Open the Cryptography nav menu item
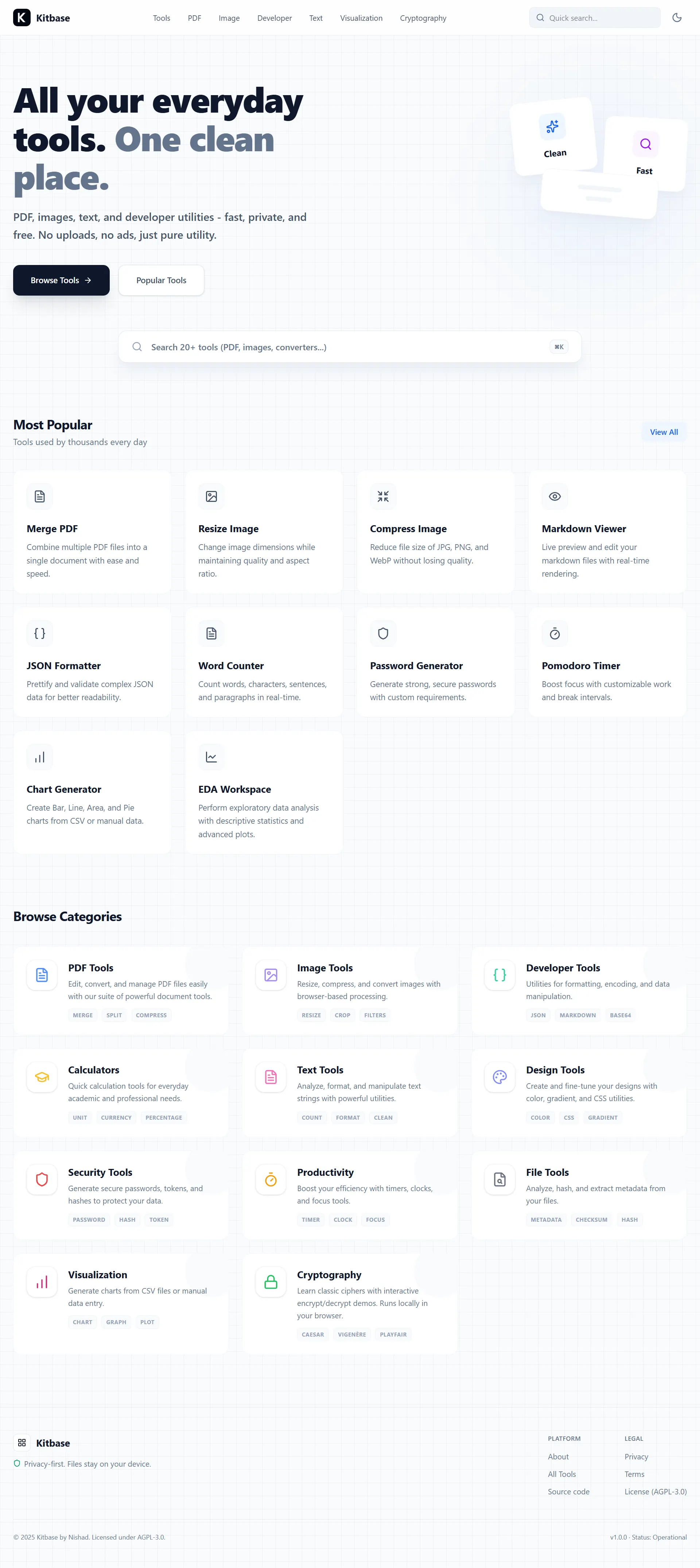700x1568 pixels. [x=423, y=18]
